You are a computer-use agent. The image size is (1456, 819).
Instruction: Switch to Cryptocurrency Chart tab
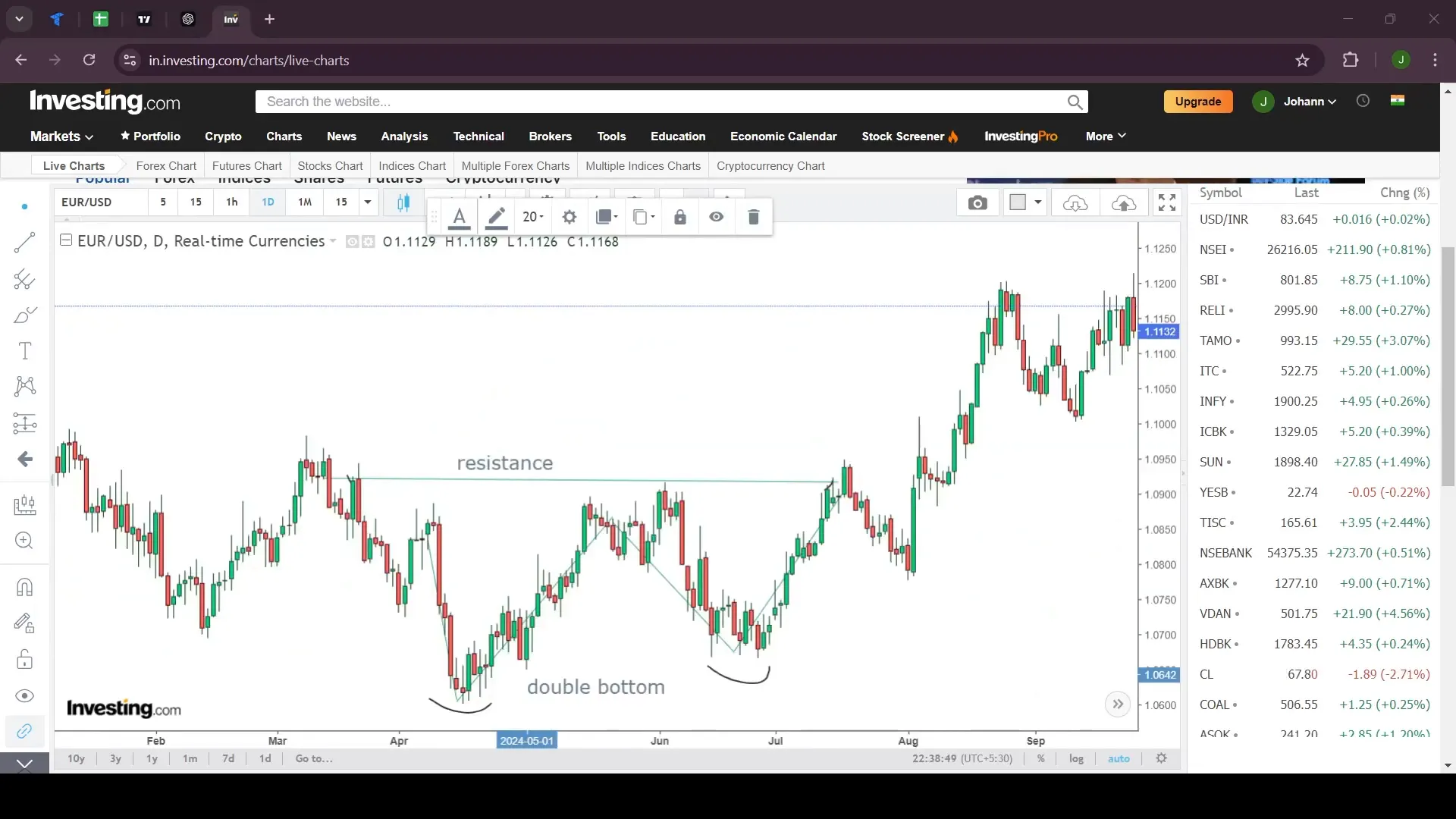point(770,166)
